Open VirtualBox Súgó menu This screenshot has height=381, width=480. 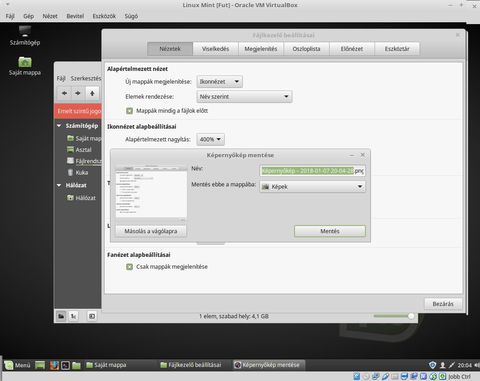click(131, 16)
